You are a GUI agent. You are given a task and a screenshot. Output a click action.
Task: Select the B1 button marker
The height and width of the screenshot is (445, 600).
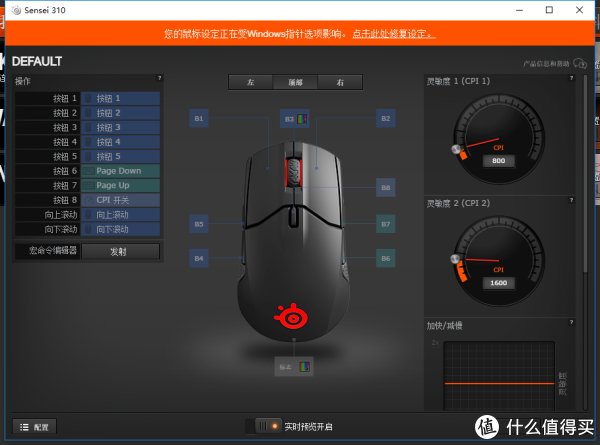pos(199,119)
